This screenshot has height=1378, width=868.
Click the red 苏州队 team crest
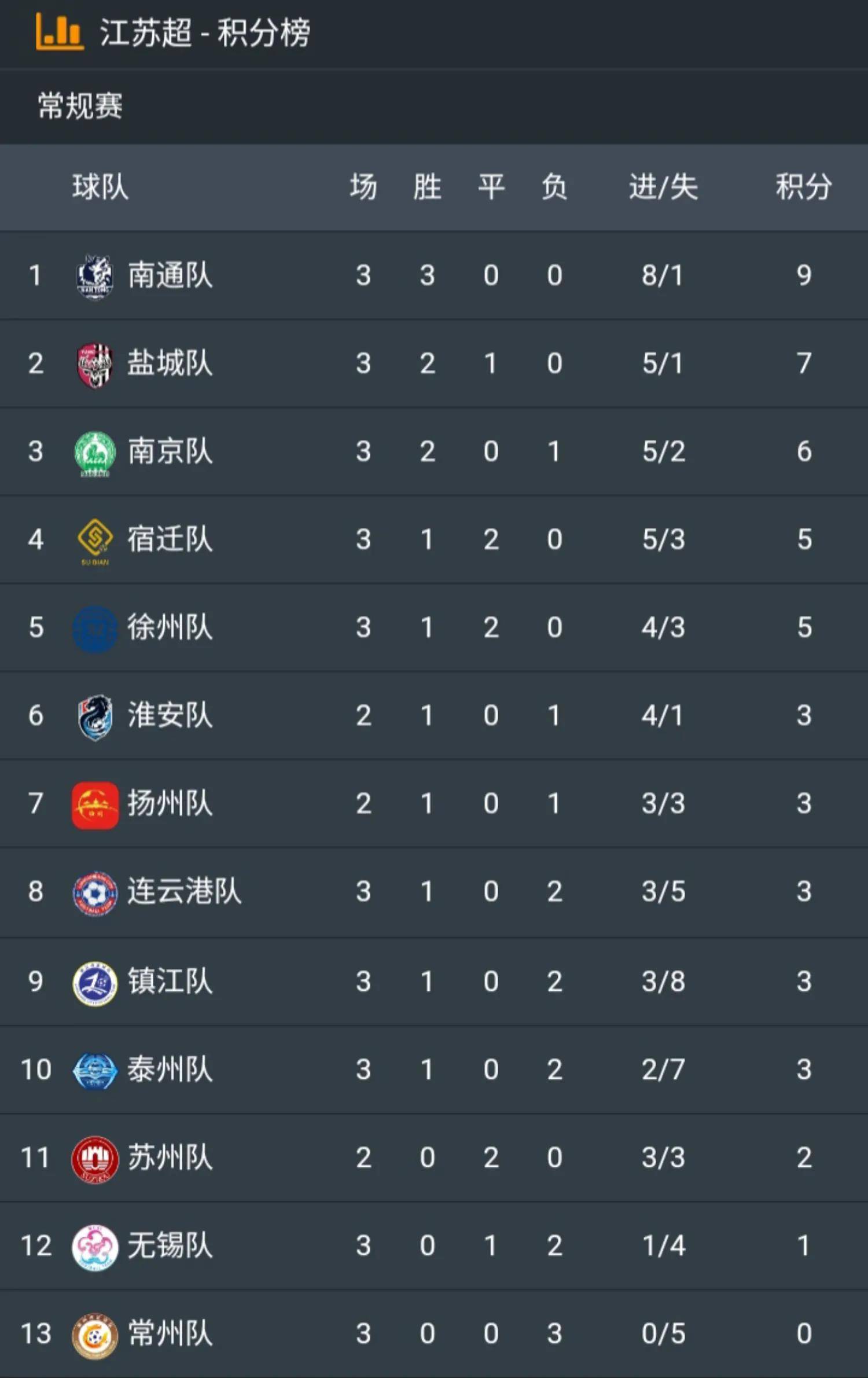95,1159
